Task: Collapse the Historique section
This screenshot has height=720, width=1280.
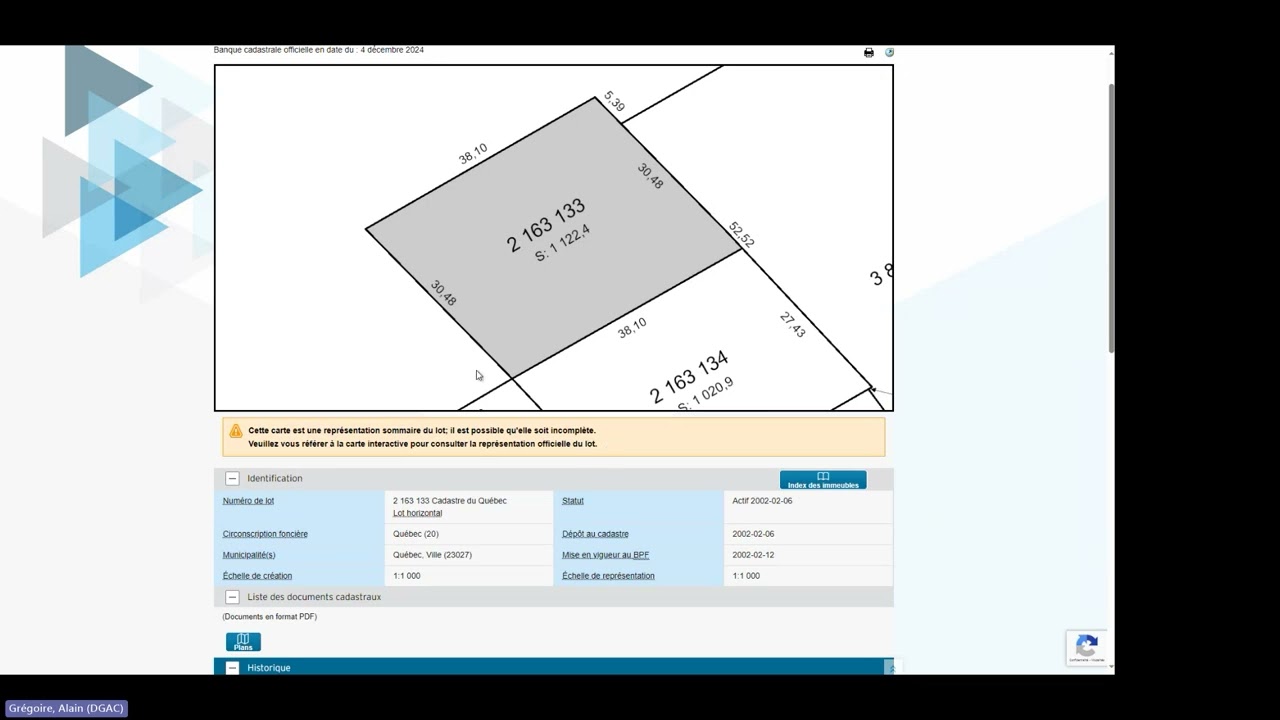Action: 232,668
